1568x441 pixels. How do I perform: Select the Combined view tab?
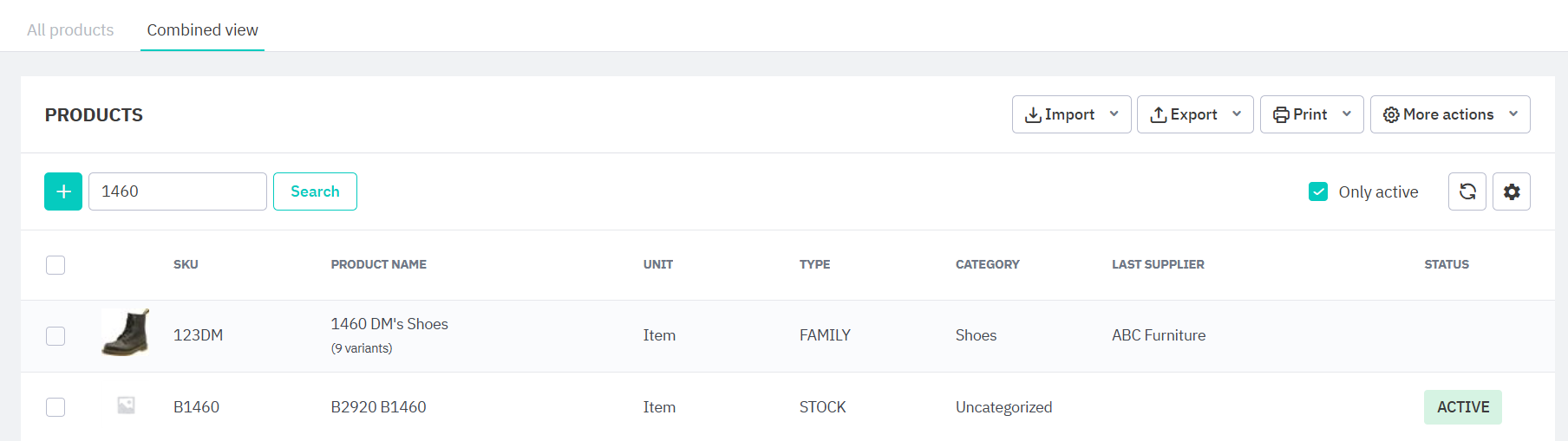202,30
